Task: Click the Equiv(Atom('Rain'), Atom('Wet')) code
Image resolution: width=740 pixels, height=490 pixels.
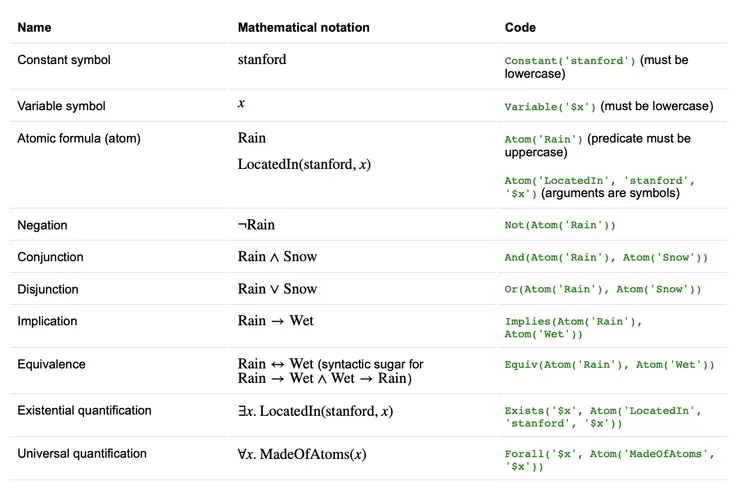Action: pos(609,365)
